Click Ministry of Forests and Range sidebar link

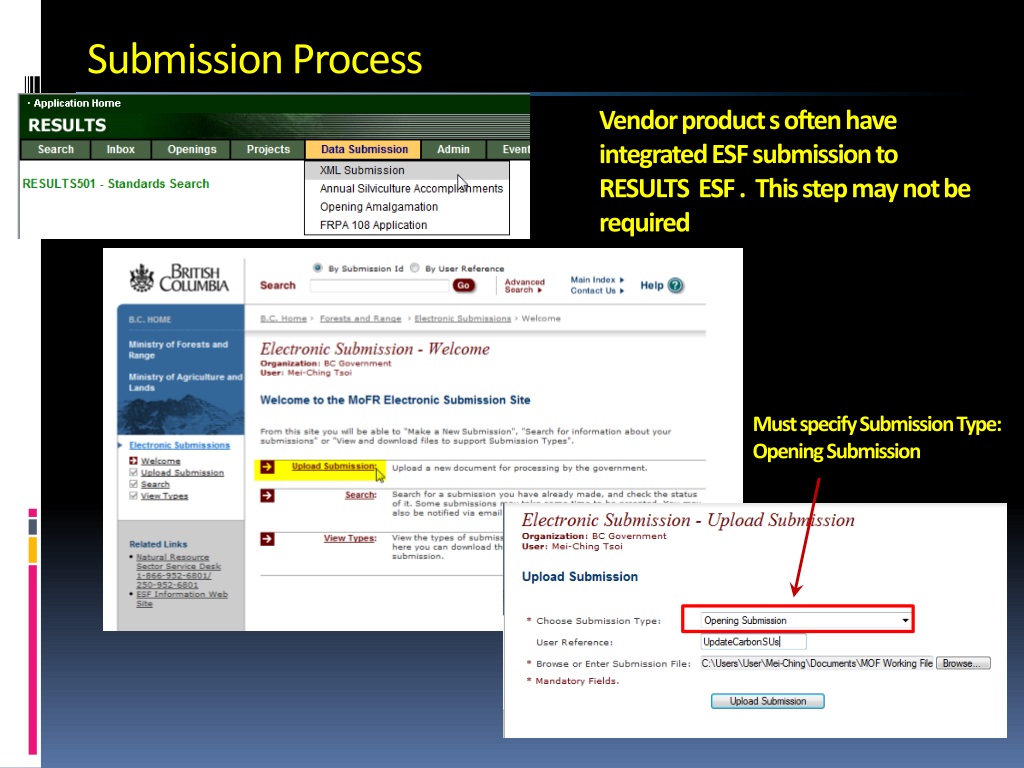(x=178, y=350)
